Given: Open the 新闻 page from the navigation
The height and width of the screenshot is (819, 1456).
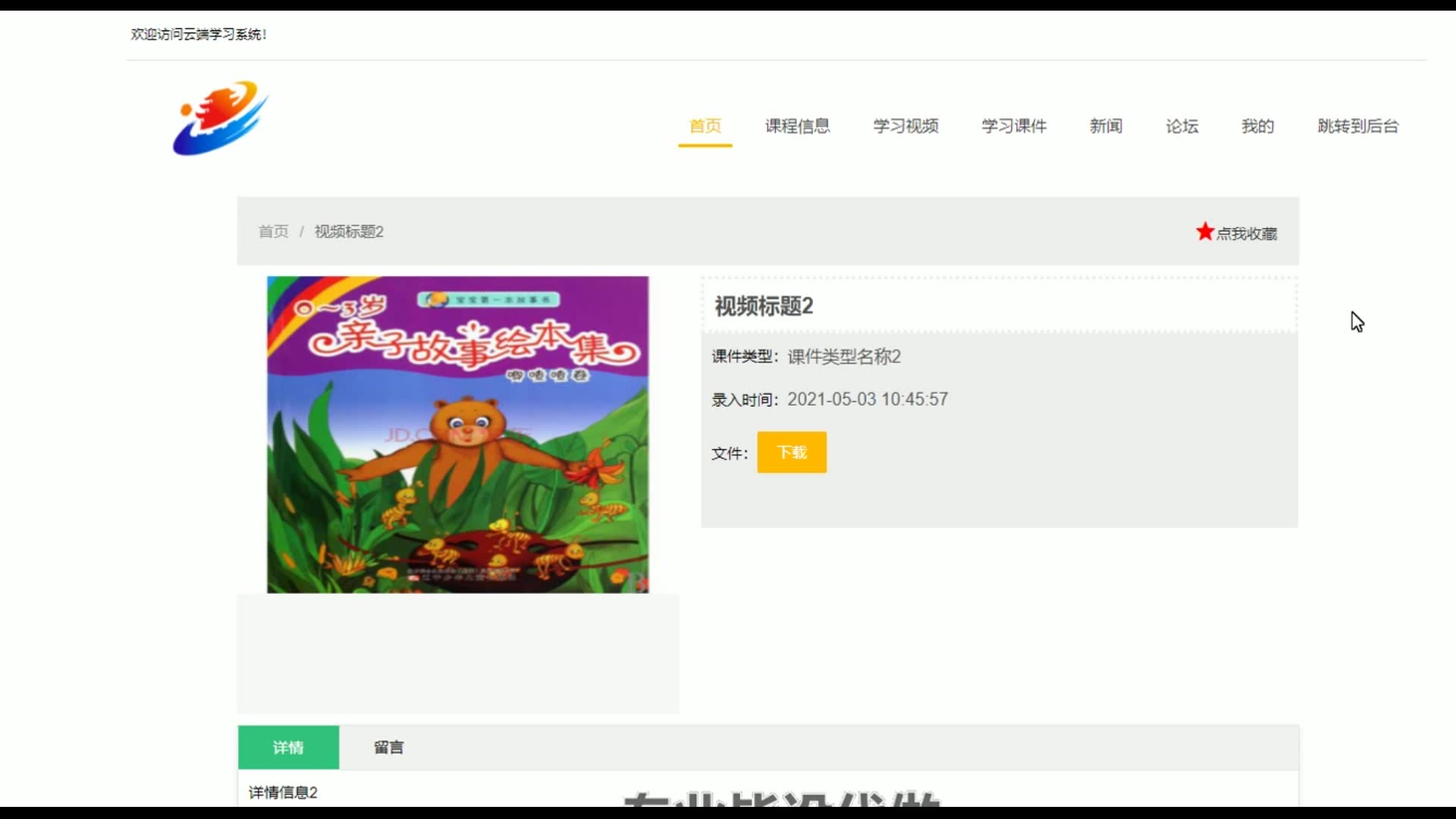Looking at the screenshot, I should pyautogui.click(x=1106, y=126).
